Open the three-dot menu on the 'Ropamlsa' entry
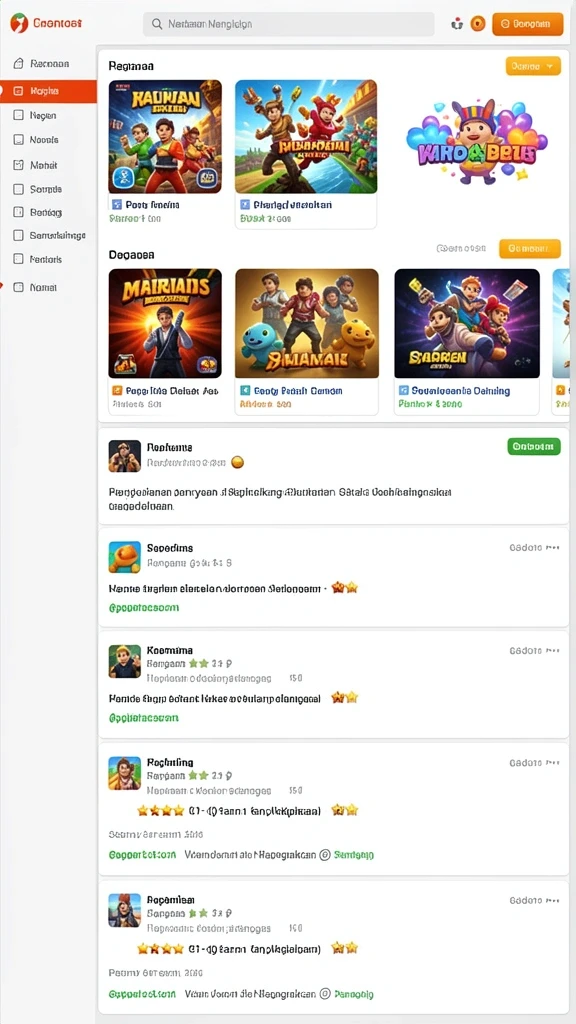 552,900
